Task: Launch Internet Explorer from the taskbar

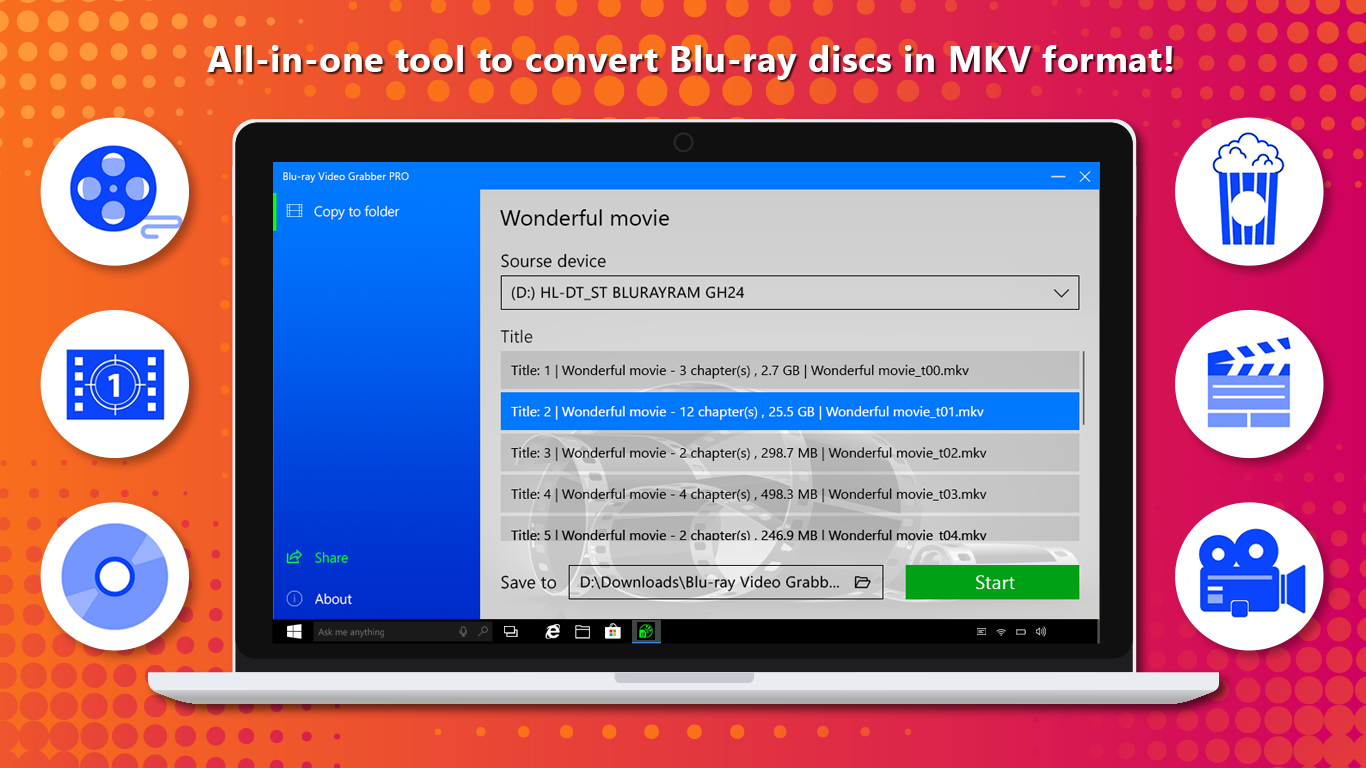Action: [553, 631]
